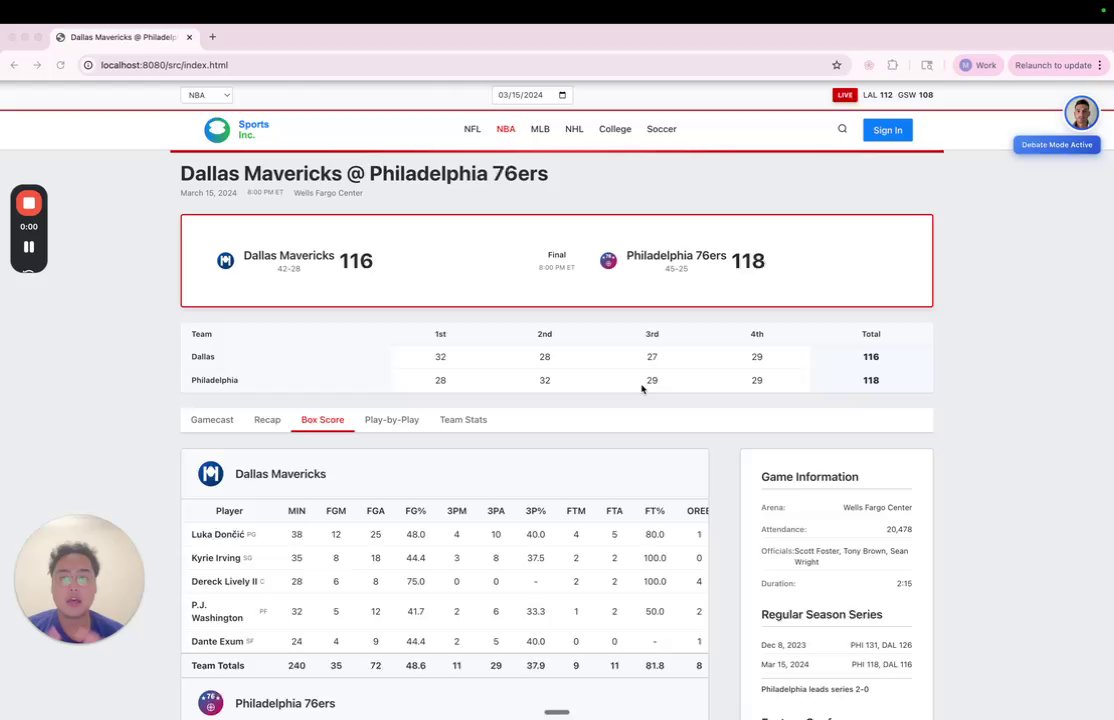This screenshot has height=720, width=1114.
Task: Open the Work profile menu
Action: click(978, 65)
